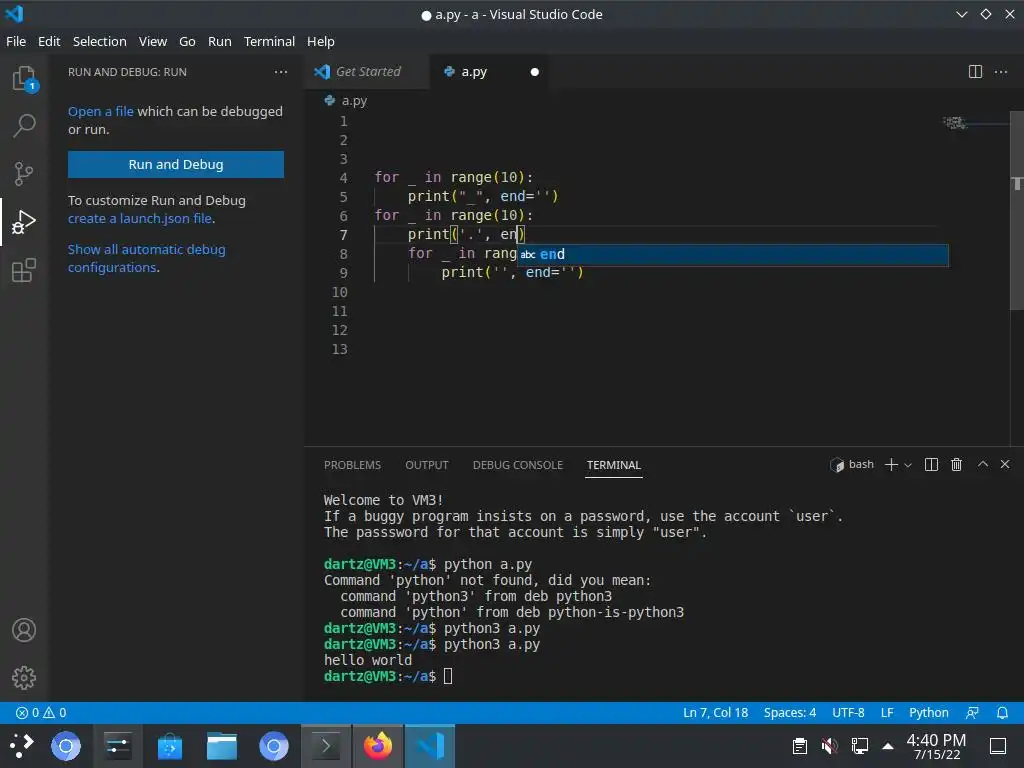Open the Source Control view
The image size is (1024, 768).
[24, 174]
